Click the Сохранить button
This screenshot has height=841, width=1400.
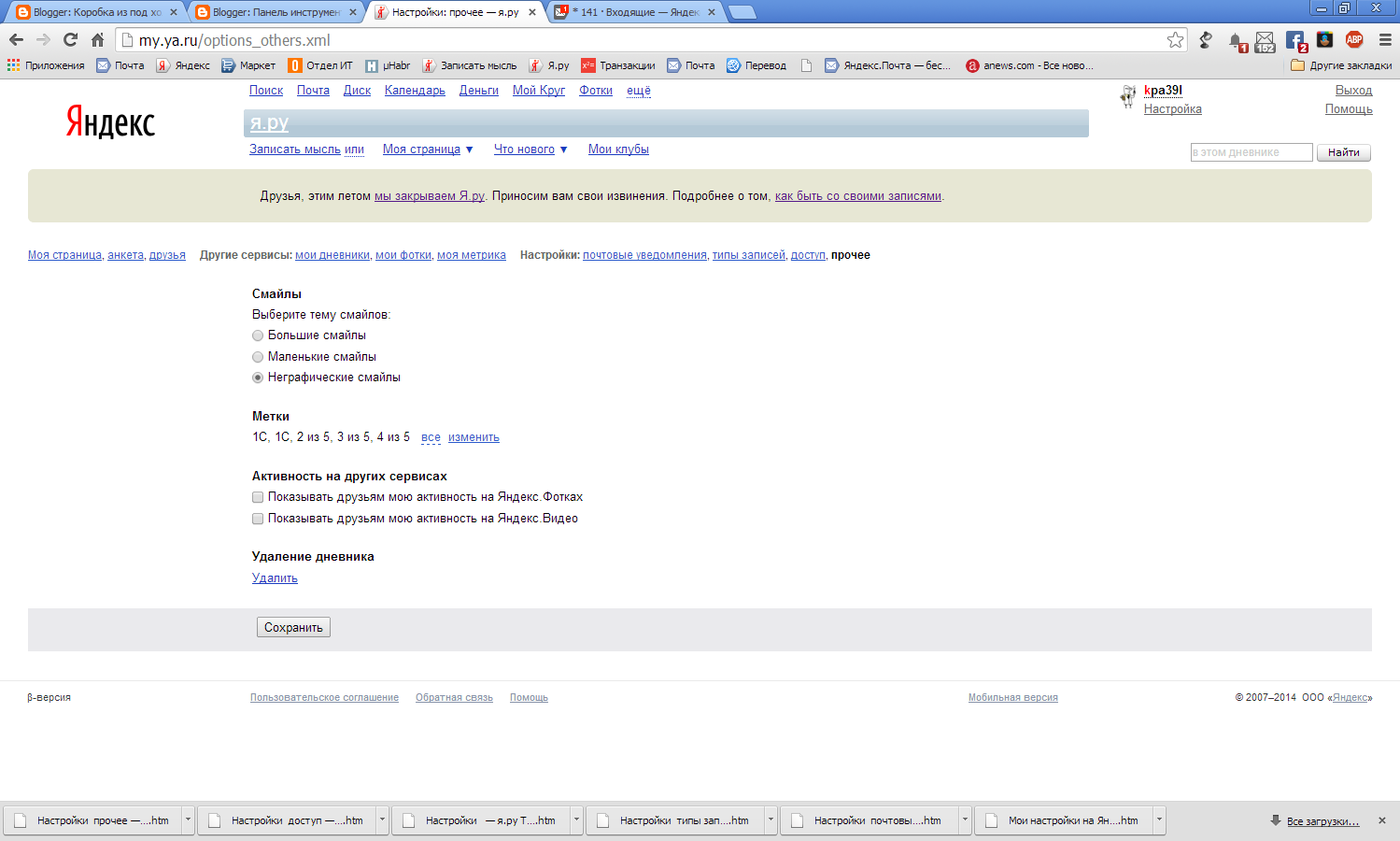point(293,627)
